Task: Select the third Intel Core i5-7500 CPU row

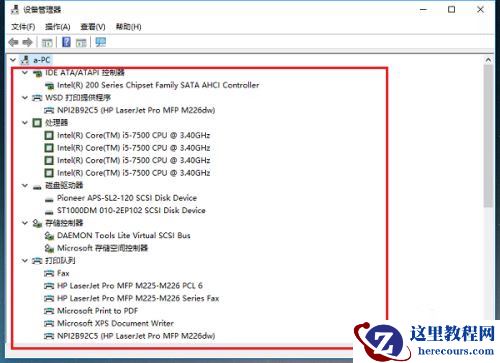Action: tap(134, 160)
